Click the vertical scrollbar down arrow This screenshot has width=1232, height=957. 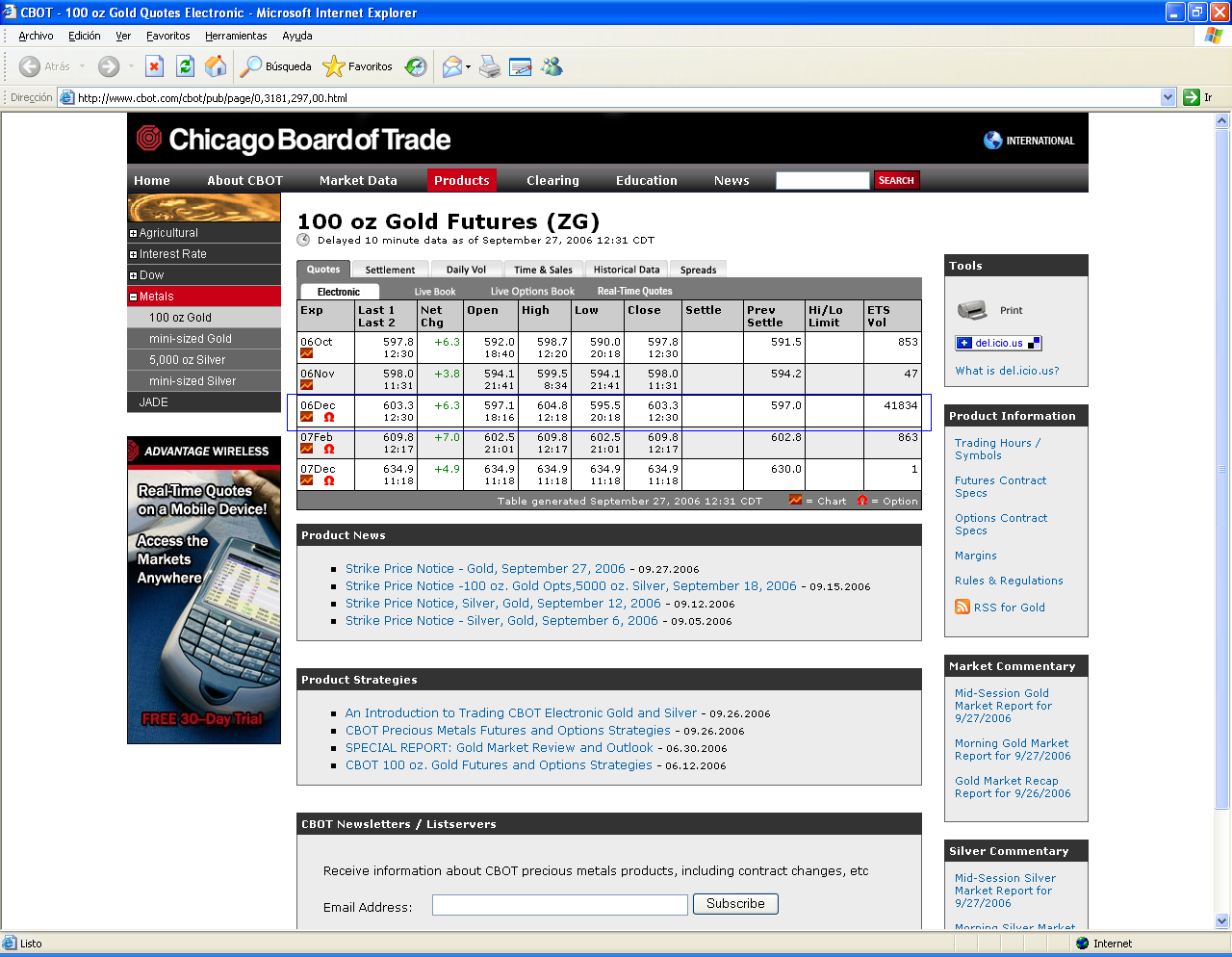pyautogui.click(x=1222, y=921)
